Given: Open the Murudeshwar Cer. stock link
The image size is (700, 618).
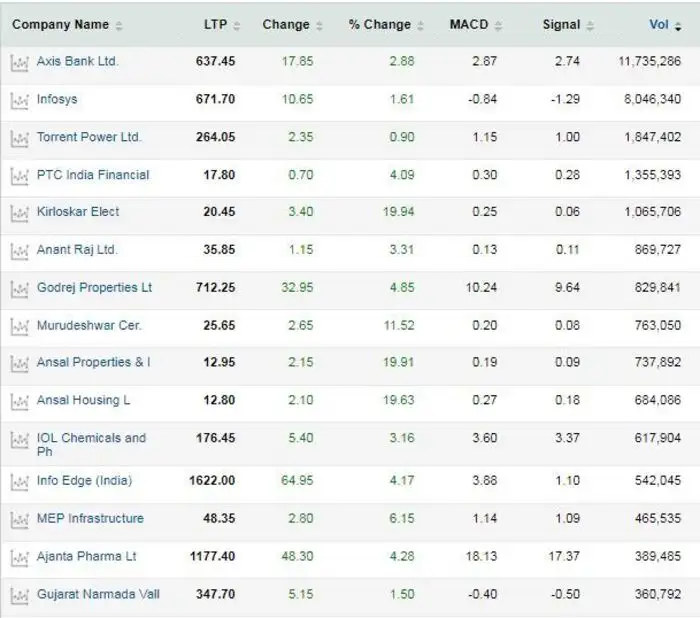Looking at the screenshot, I should click(x=89, y=325).
